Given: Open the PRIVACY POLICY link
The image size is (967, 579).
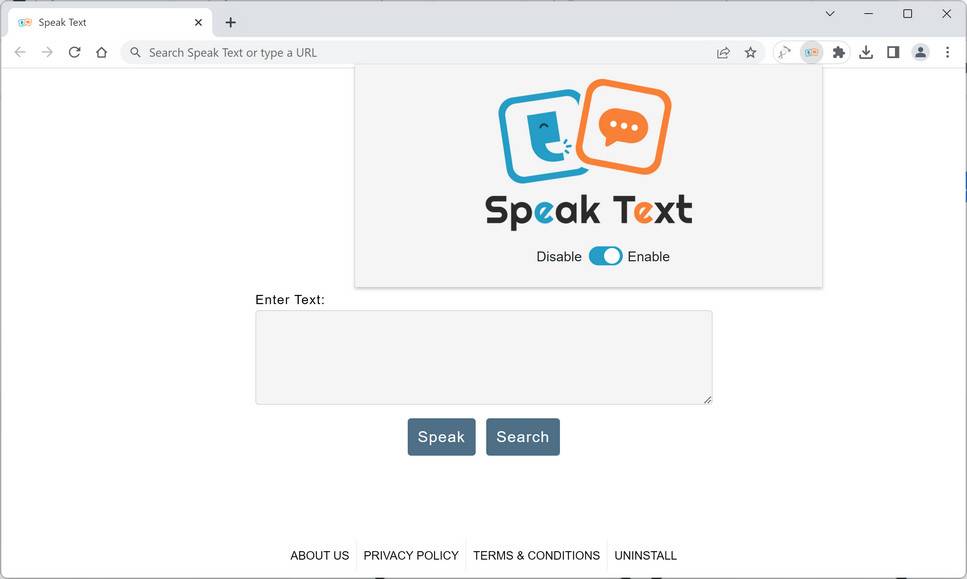Looking at the screenshot, I should click(411, 556).
